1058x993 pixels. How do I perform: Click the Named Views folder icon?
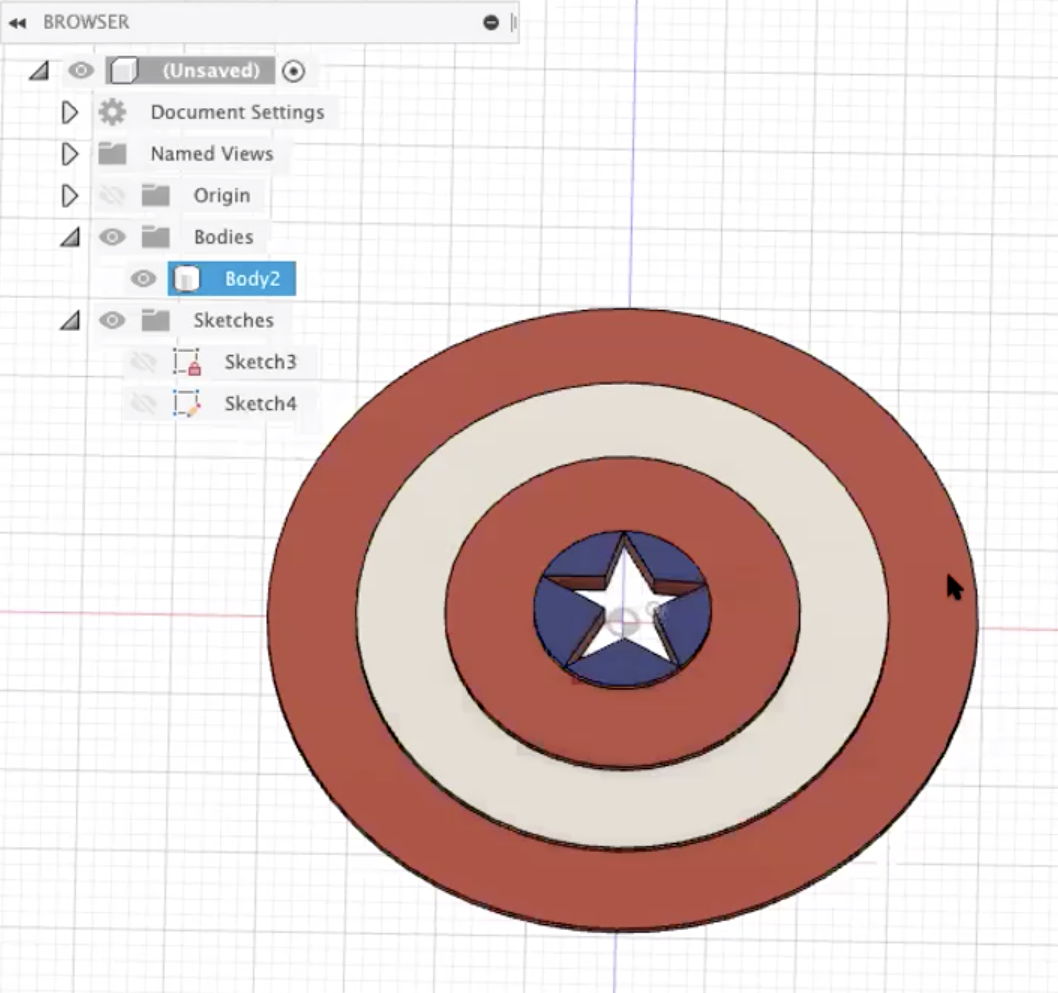[x=112, y=154]
